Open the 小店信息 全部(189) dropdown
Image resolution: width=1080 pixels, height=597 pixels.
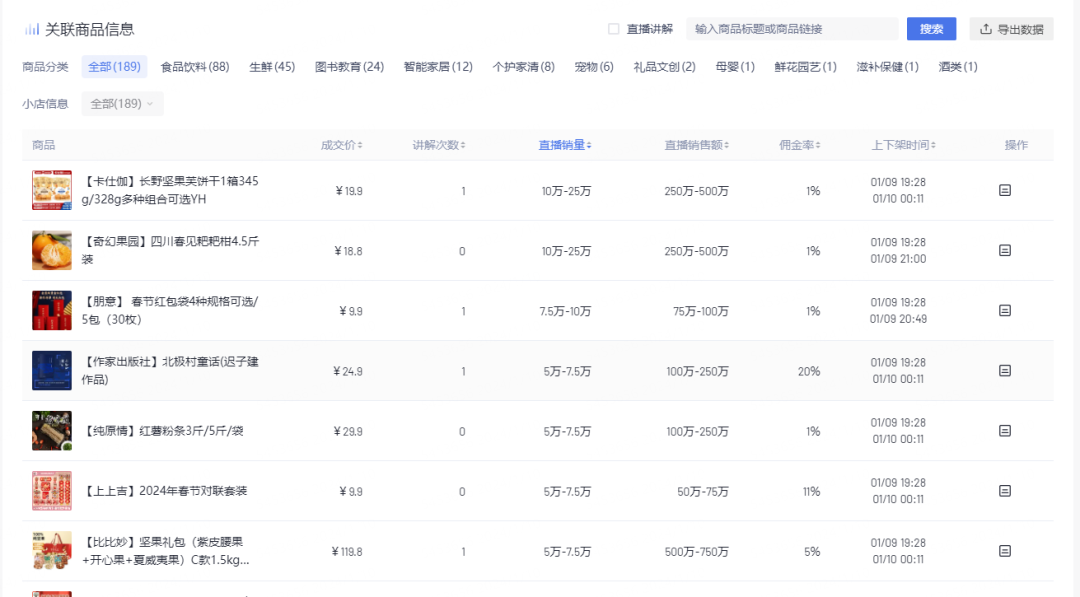click(x=122, y=104)
